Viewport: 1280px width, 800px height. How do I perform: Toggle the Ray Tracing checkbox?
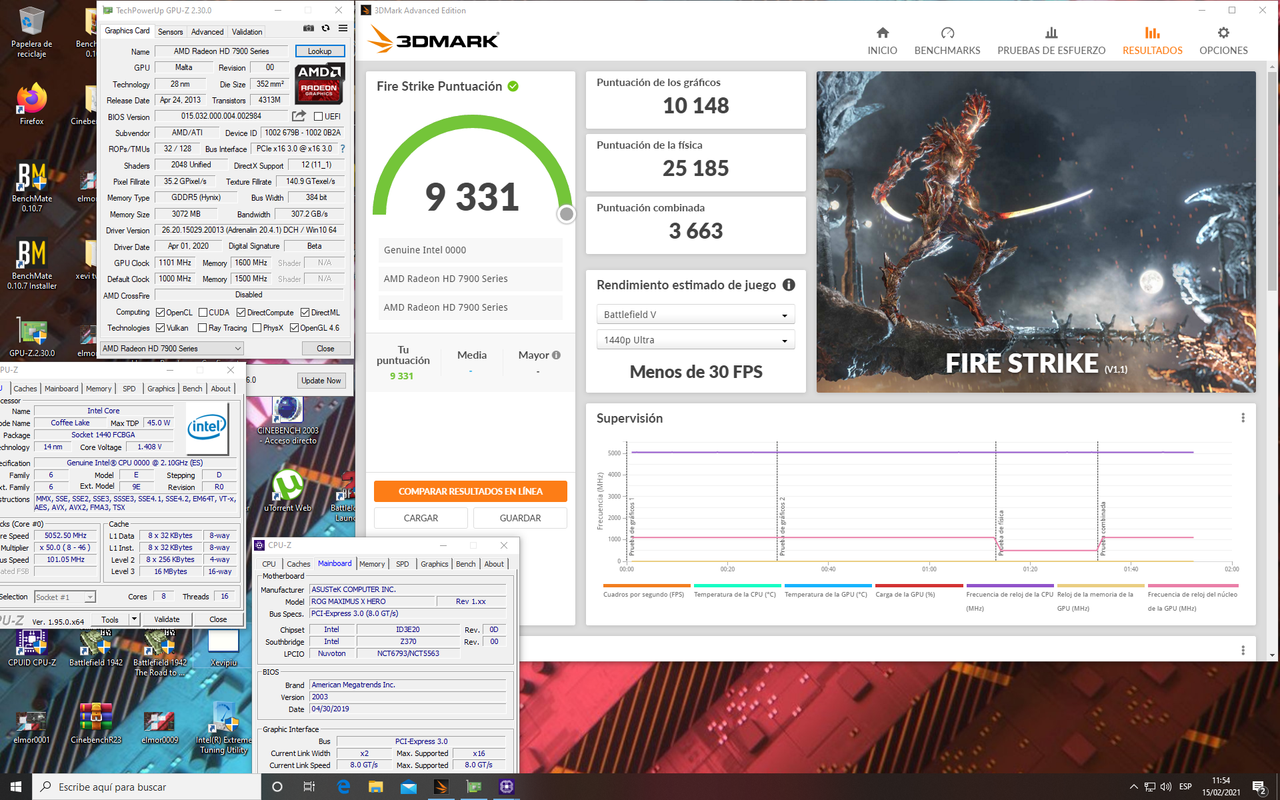[203, 327]
